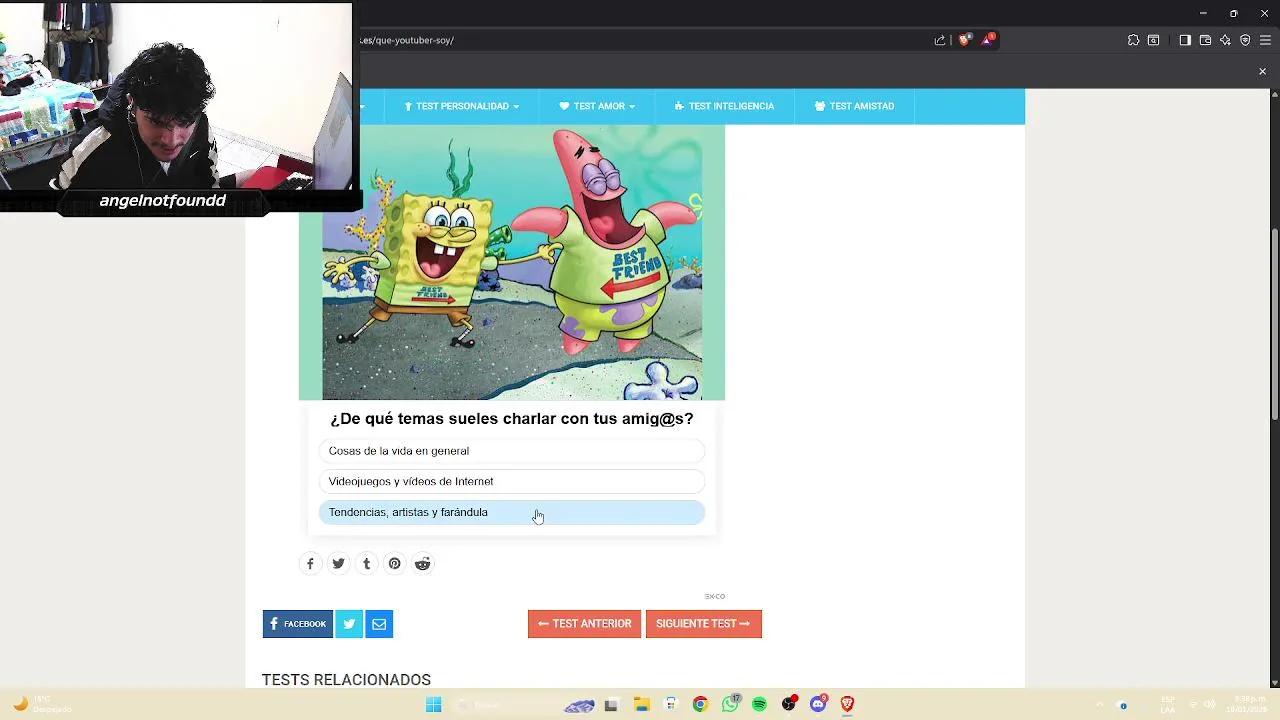Share page via the Reddit circle icon
This screenshot has height=720, width=1280.
pos(422,564)
